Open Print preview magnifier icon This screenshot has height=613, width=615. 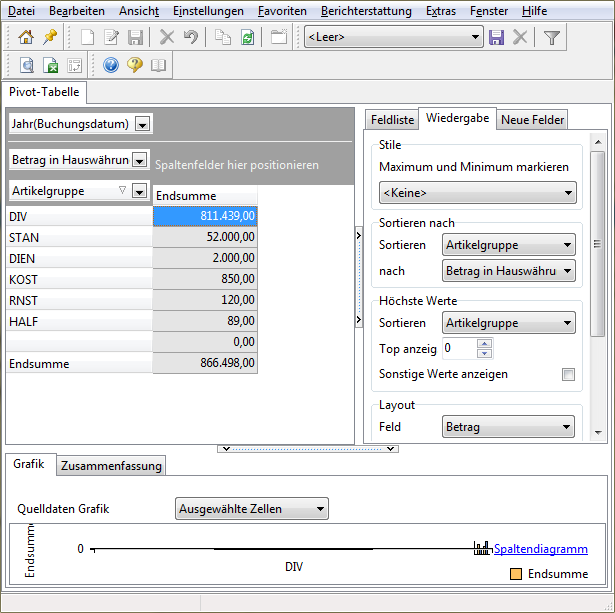tap(27, 65)
